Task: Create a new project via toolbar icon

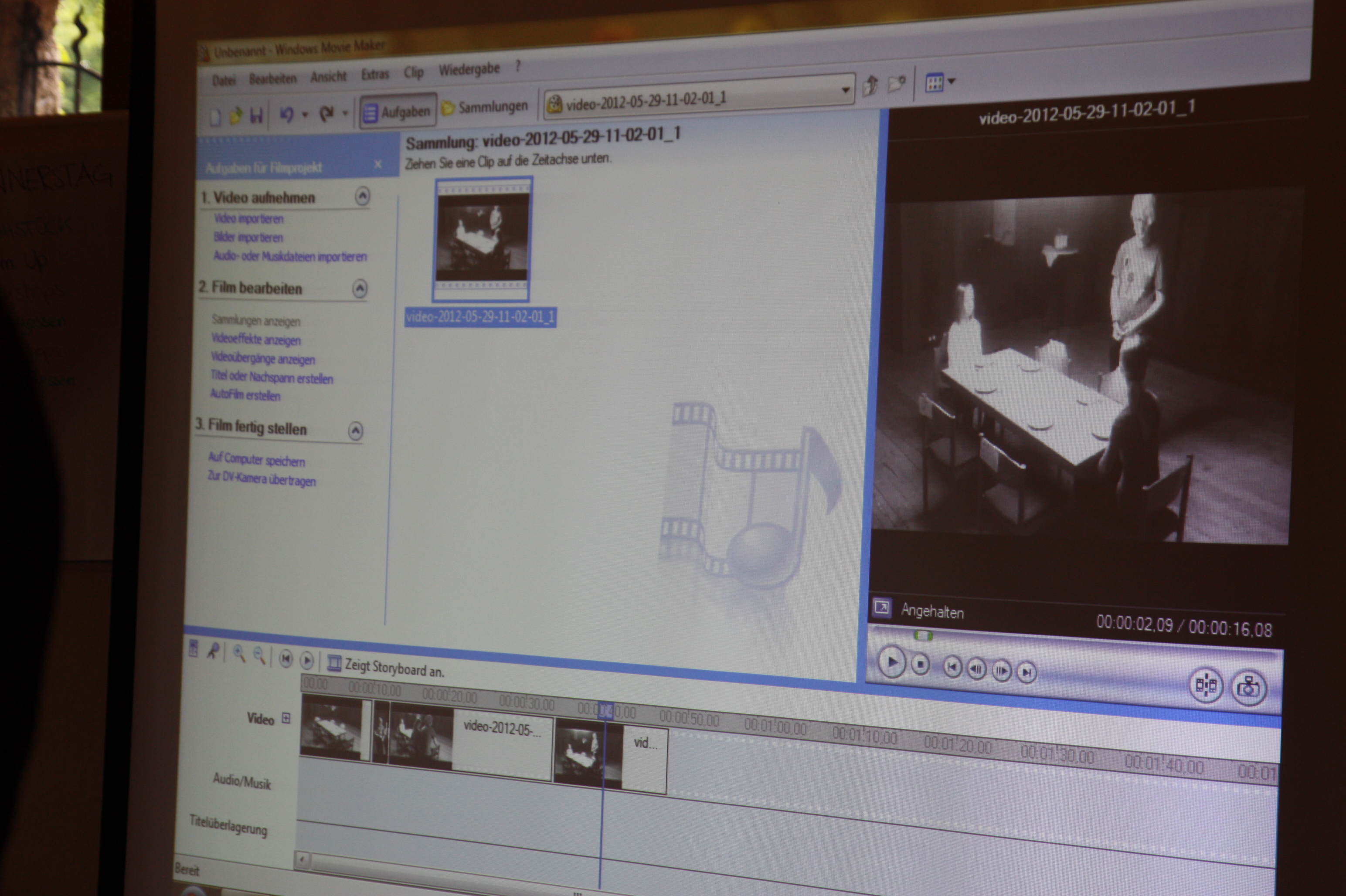Action: (215, 117)
